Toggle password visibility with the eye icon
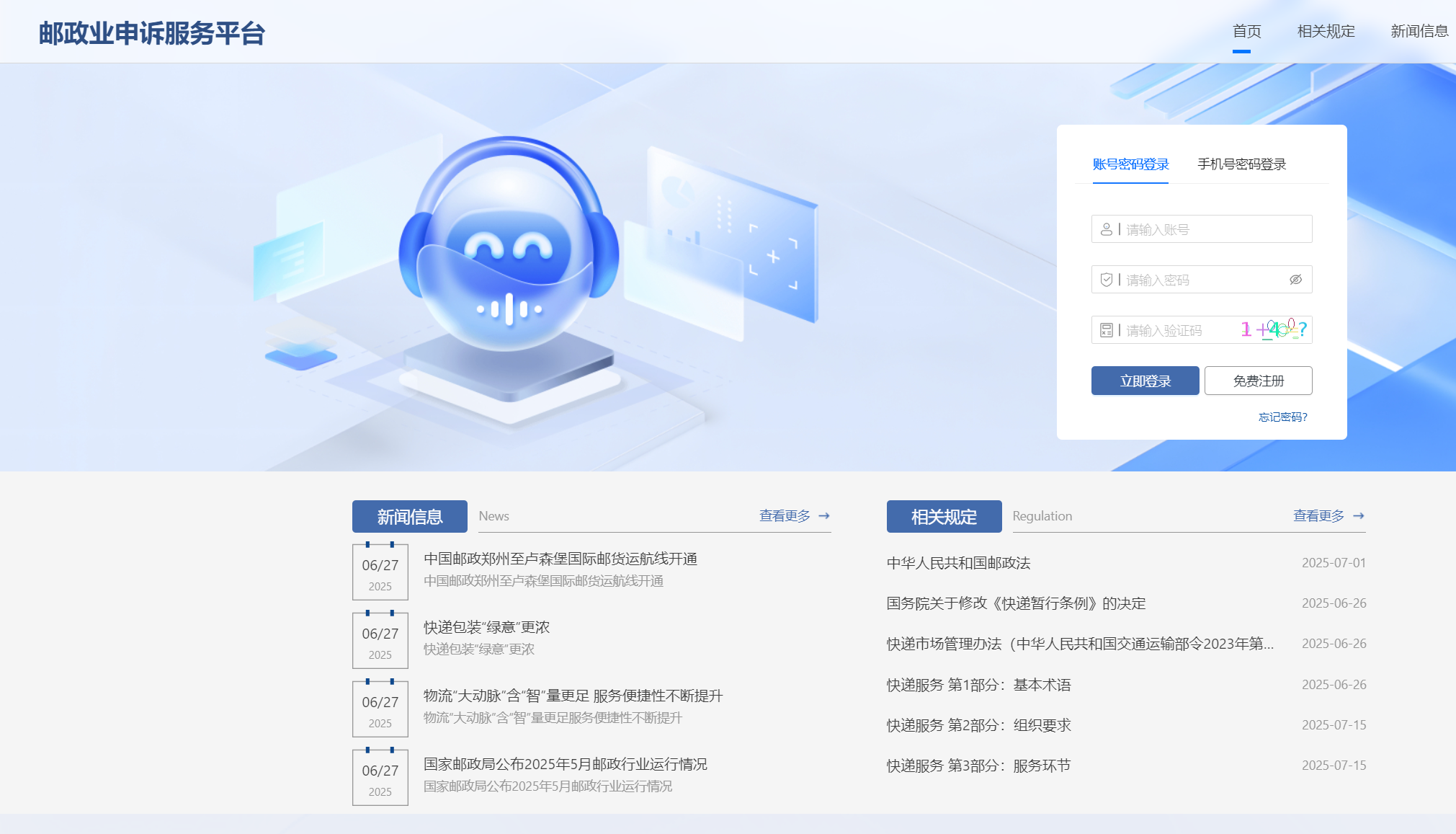Viewport: 1456px width, 834px height. [x=1296, y=280]
